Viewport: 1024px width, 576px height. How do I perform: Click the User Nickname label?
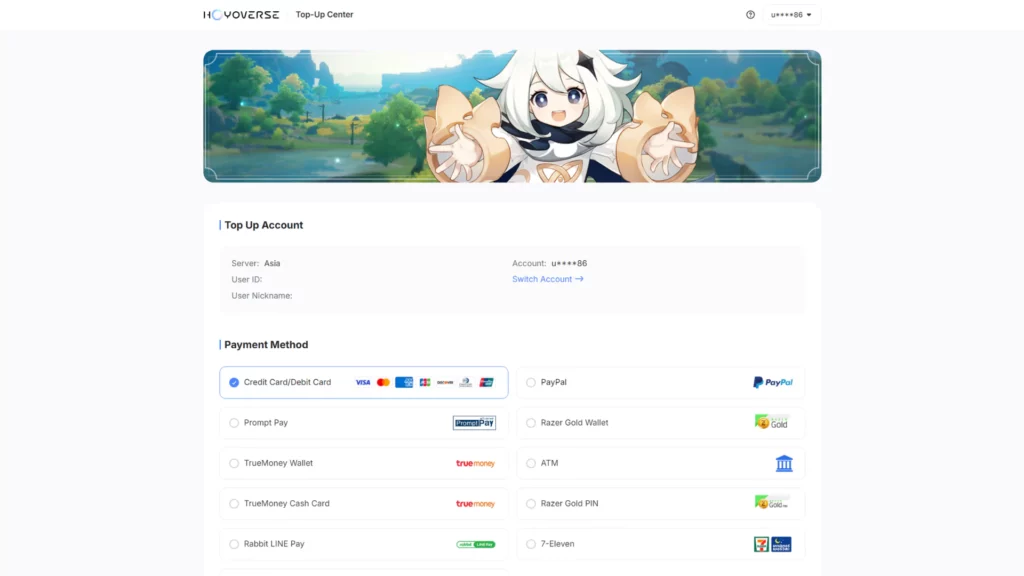tap(261, 296)
